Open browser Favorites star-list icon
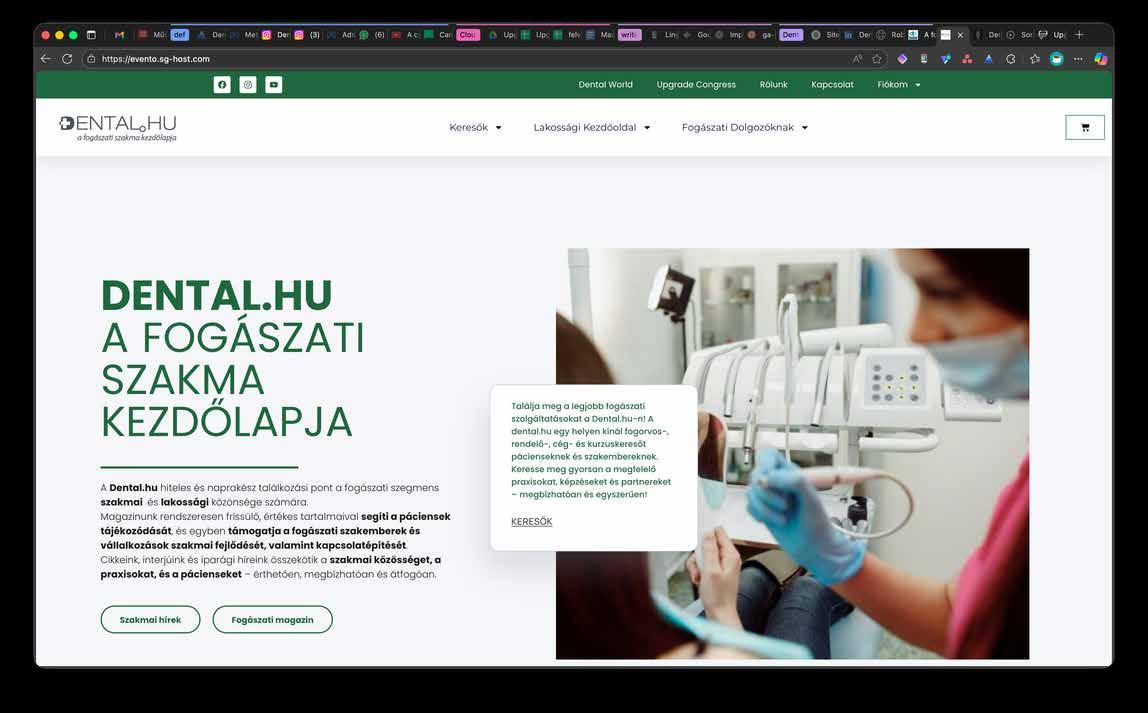This screenshot has height=713, width=1148. pos(1034,59)
